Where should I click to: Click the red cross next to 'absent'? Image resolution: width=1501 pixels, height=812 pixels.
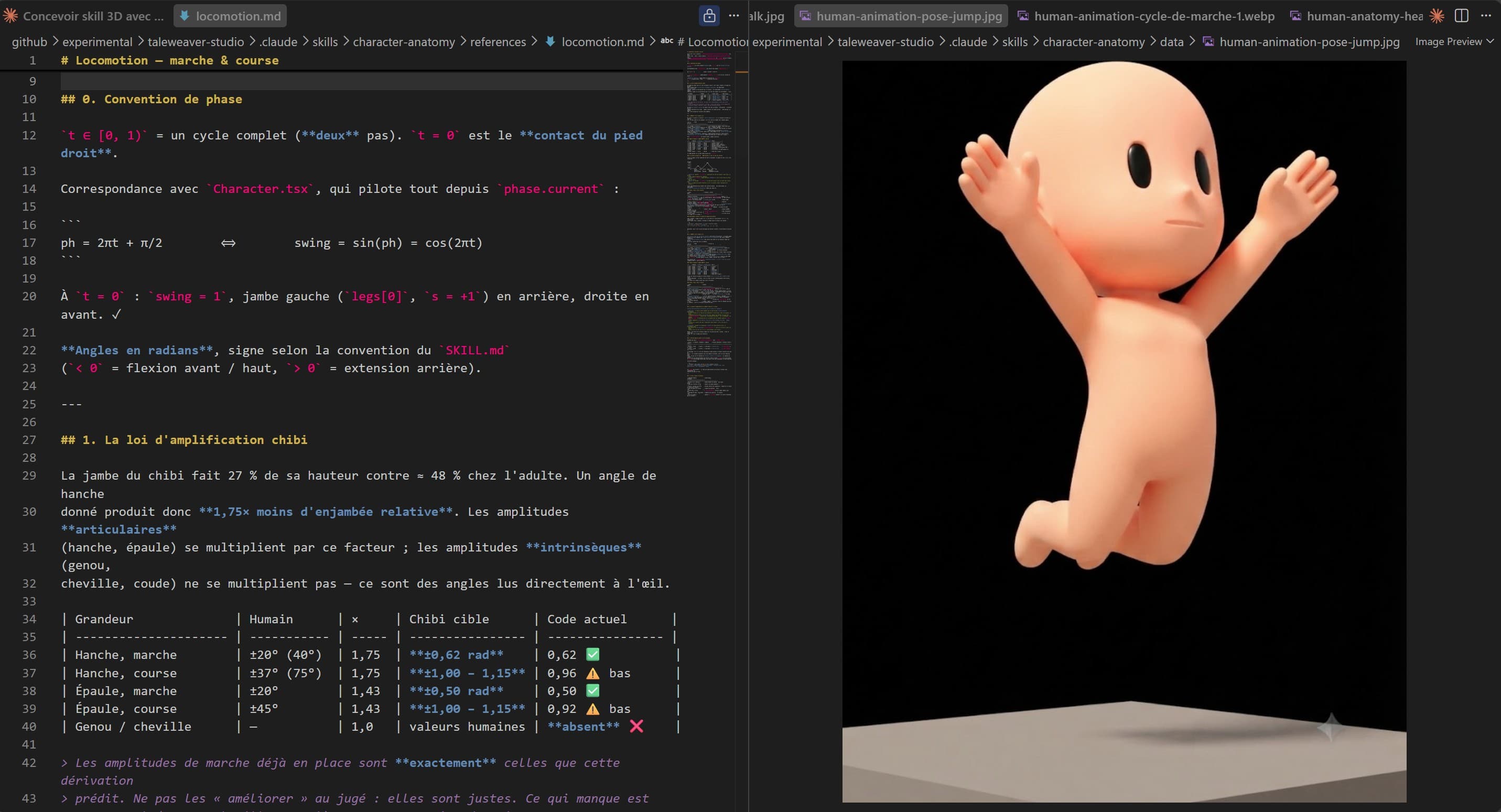tap(636, 727)
